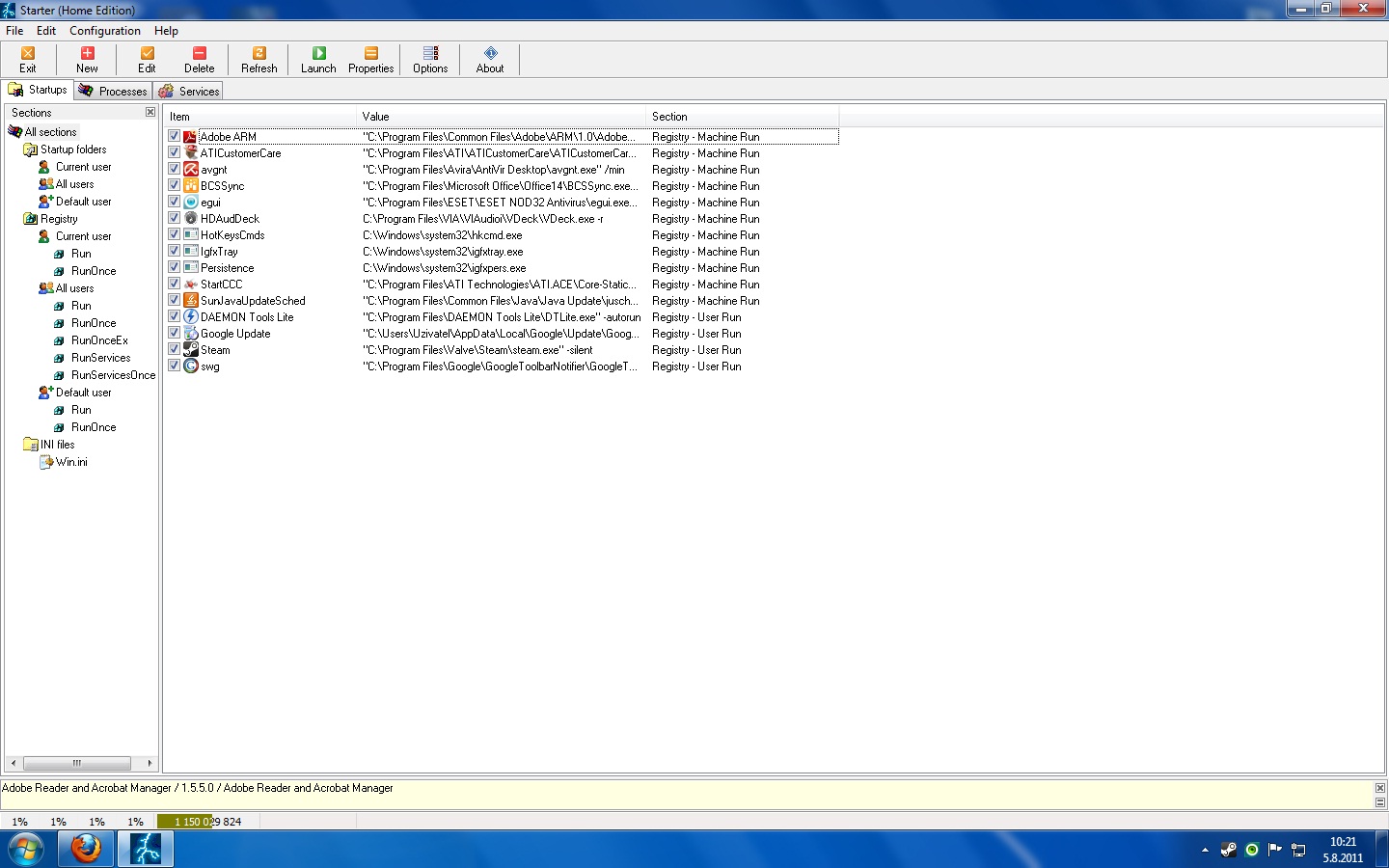The image size is (1389, 868).
Task: Click the Starter app taskbar button
Action: pos(146,850)
